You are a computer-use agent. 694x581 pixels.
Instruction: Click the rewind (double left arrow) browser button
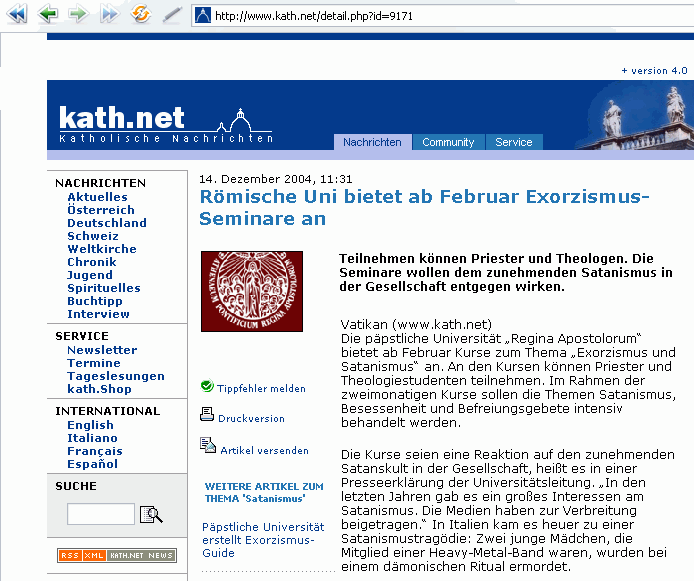17,14
